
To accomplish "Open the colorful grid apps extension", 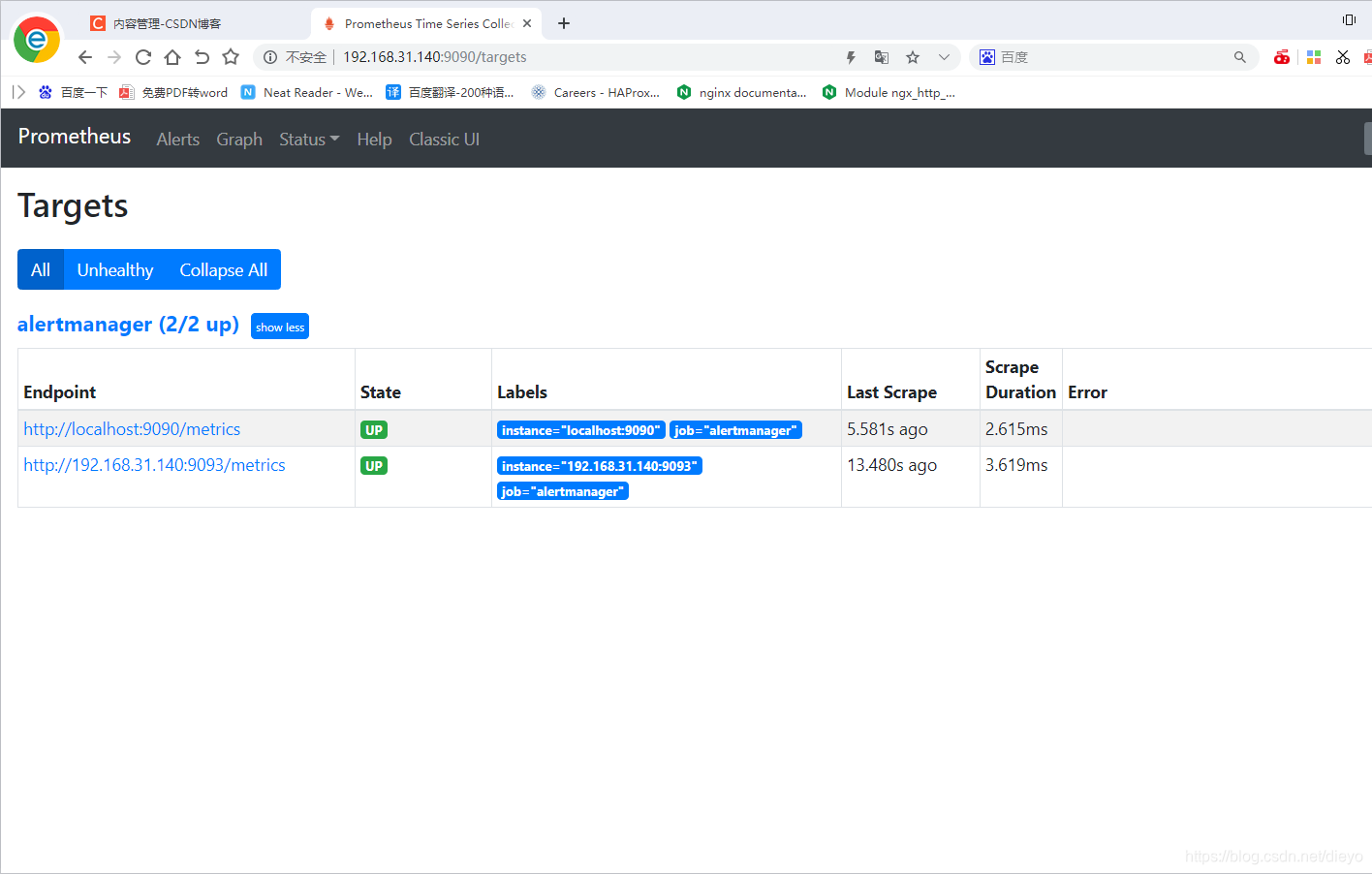I will 1314,57.
